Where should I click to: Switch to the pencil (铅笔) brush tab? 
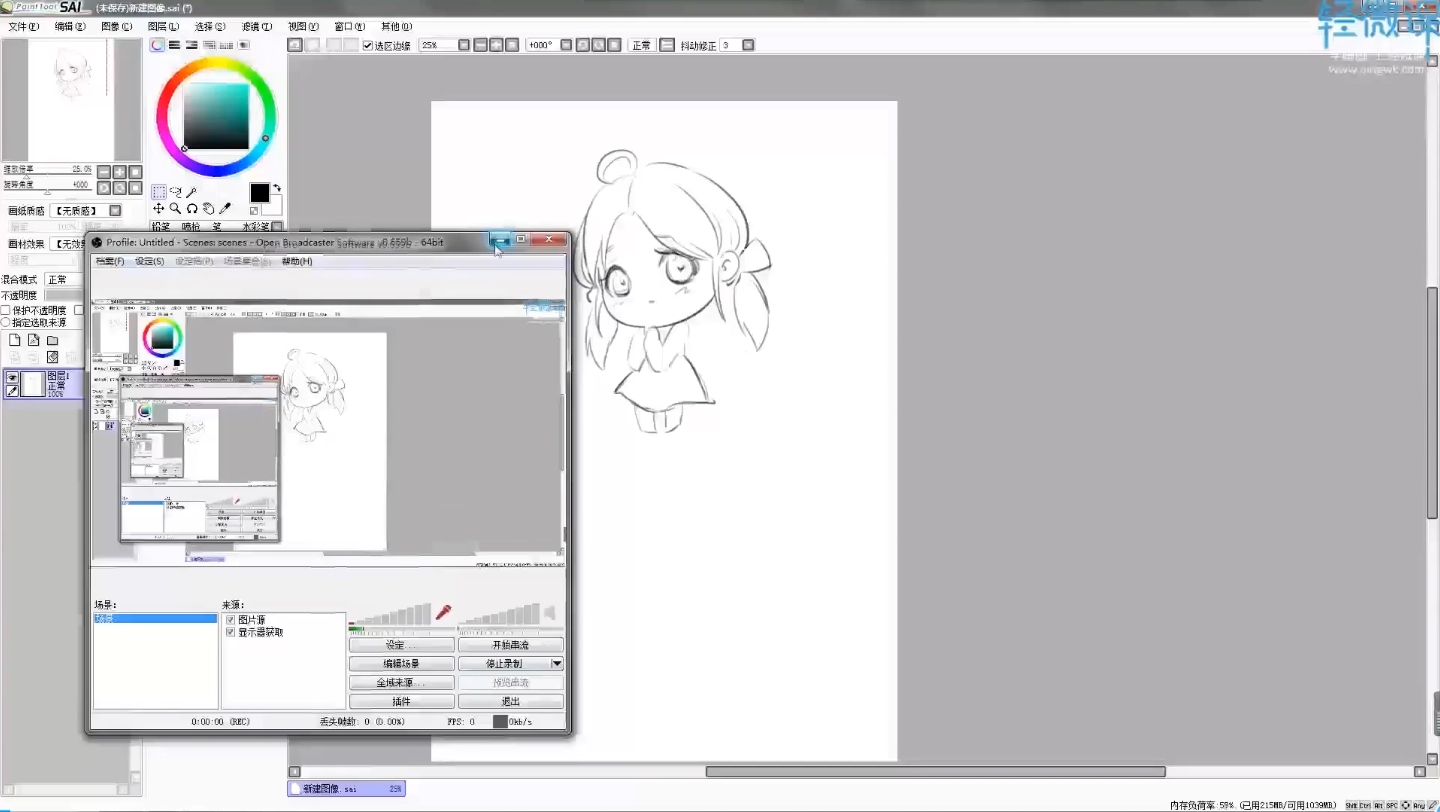click(x=161, y=227)
